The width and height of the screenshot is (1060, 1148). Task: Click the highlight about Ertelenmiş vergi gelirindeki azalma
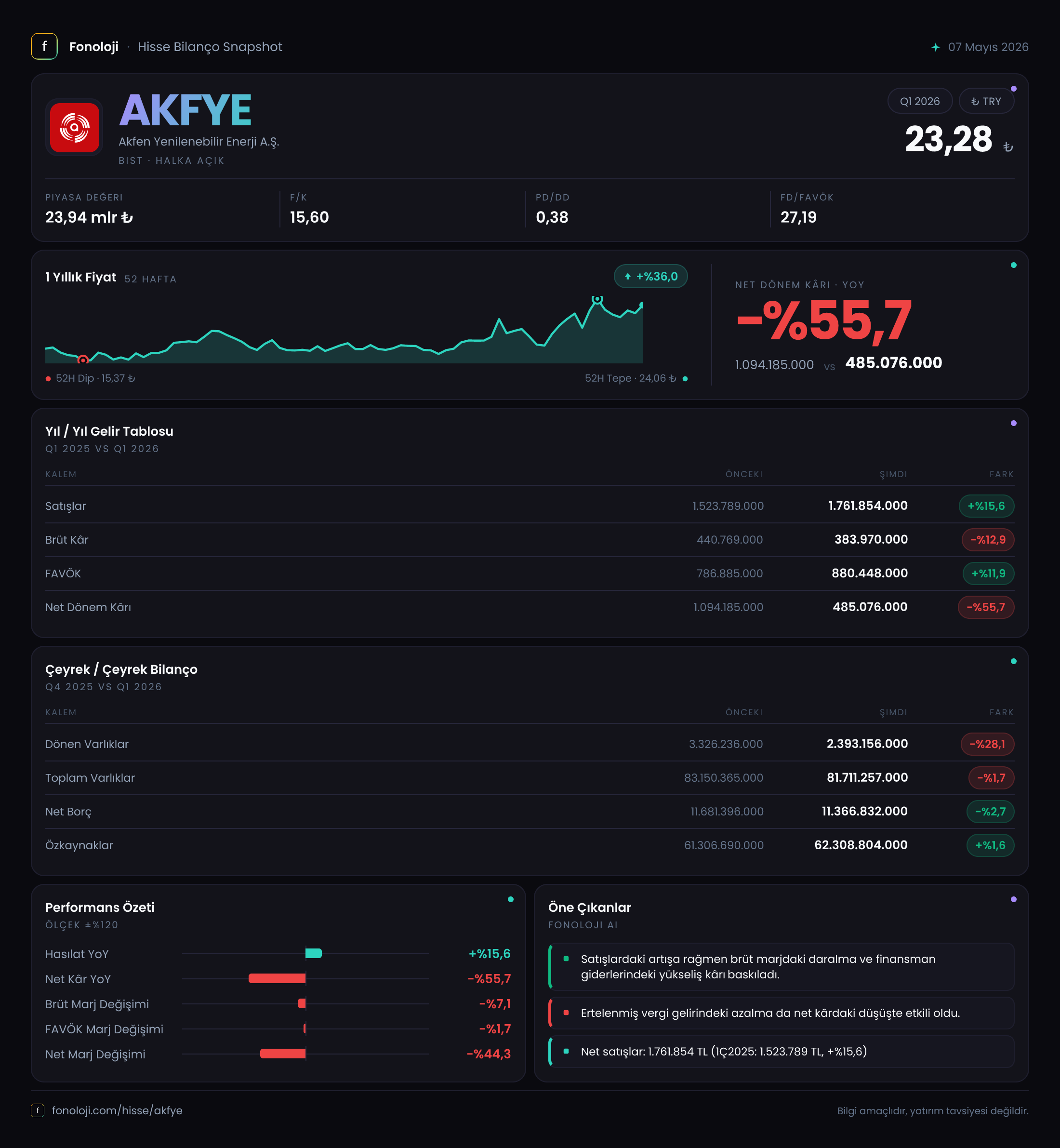[x=781, y=1013]
